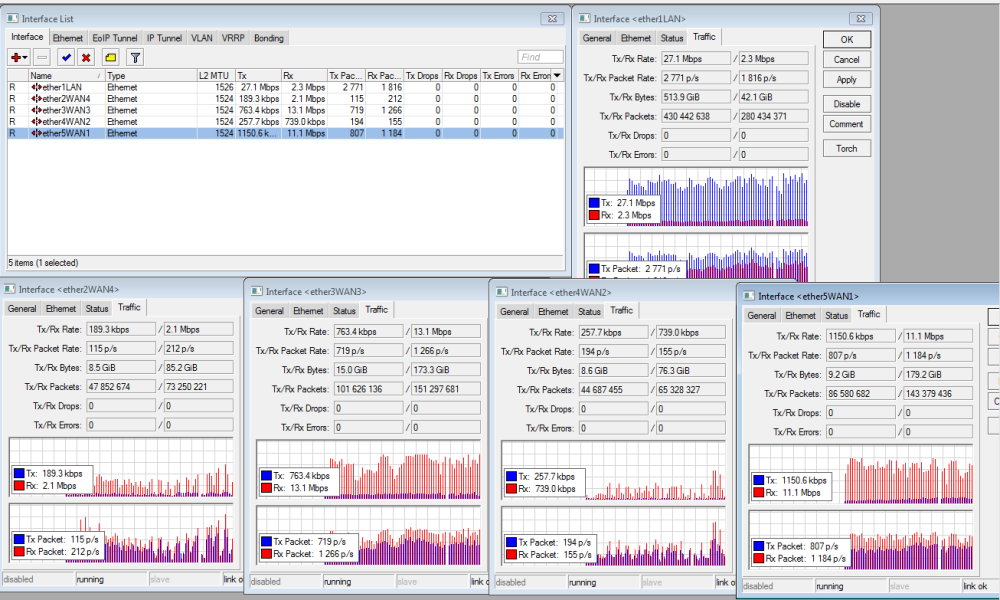Image resolution: width=1000 pixels, height=600 pixels.
Task: Switch to Ethernet tab in Interface List
Action: click(x=68, y=38)
